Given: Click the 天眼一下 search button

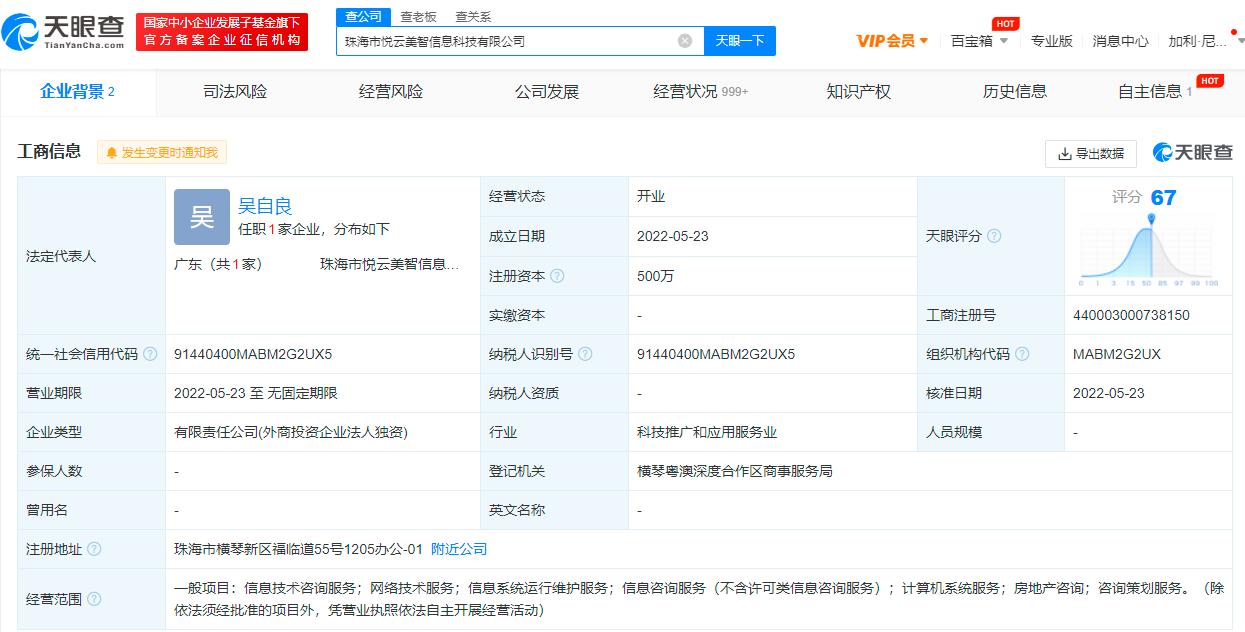Looking at the screenshot, I should [x=740, y=41].
